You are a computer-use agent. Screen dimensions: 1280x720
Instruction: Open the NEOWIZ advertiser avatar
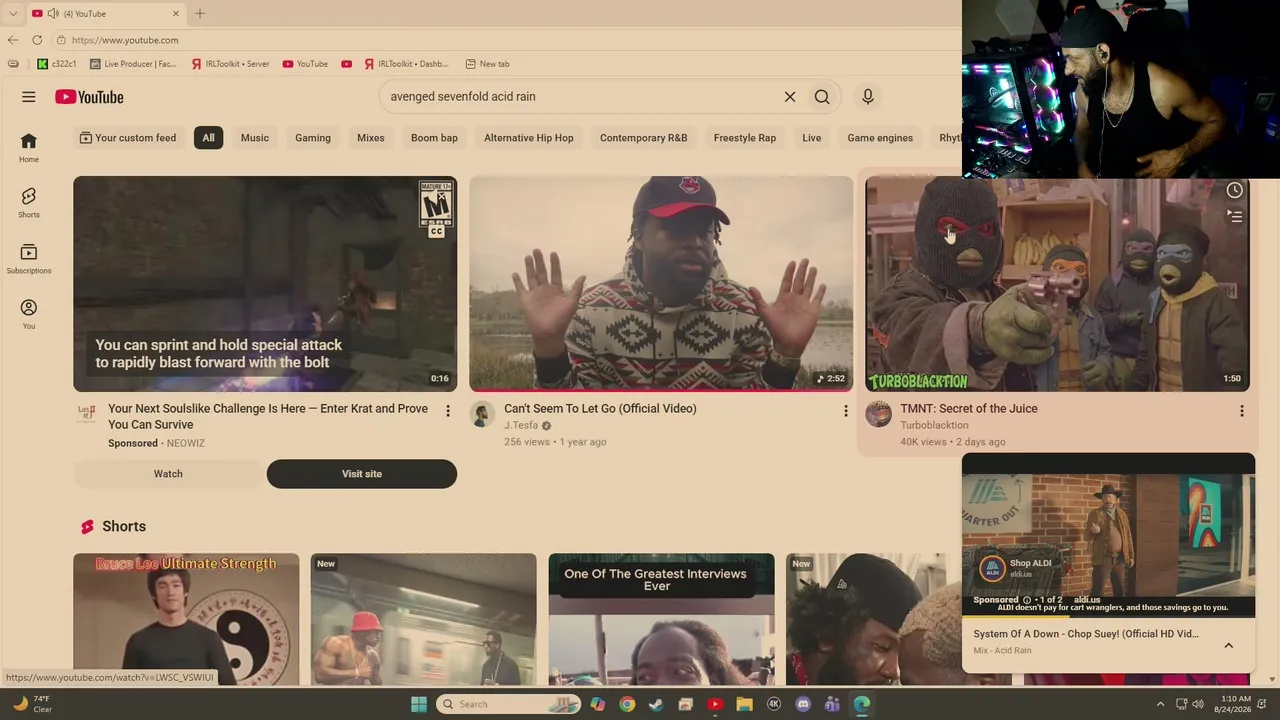coord(87,414)
